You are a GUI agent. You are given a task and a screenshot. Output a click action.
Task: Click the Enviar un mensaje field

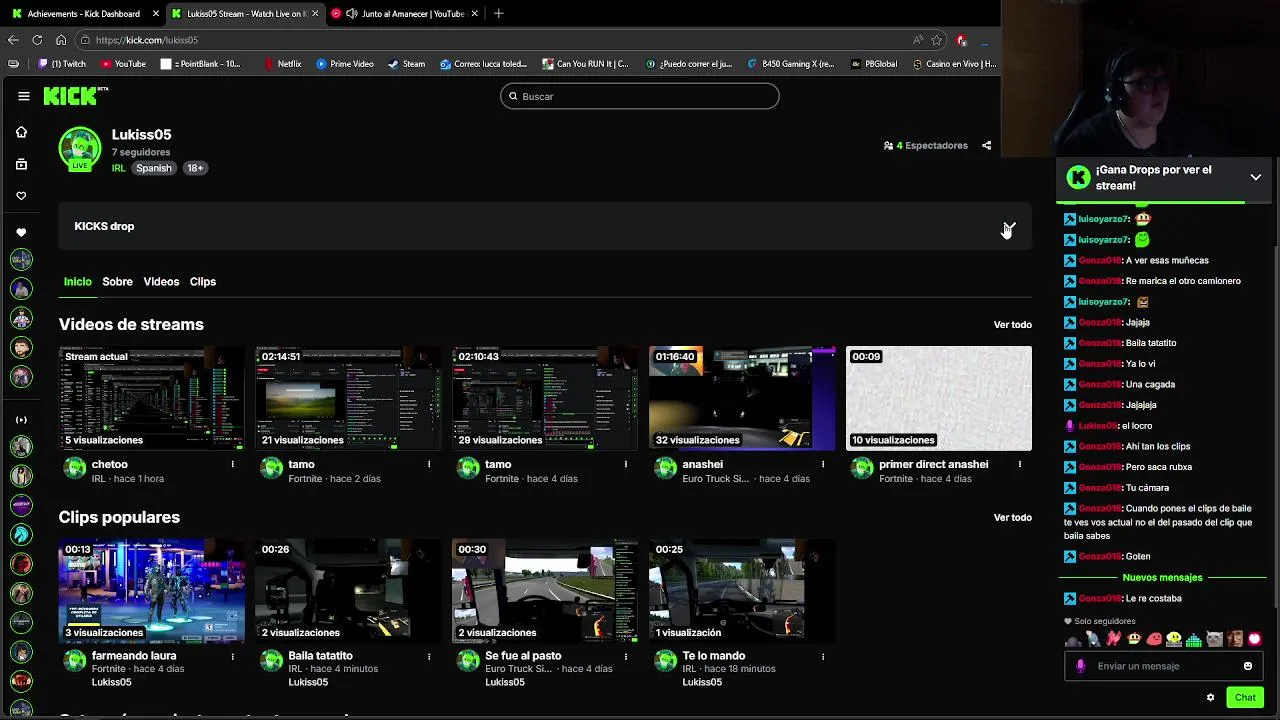pos(1165,666)
